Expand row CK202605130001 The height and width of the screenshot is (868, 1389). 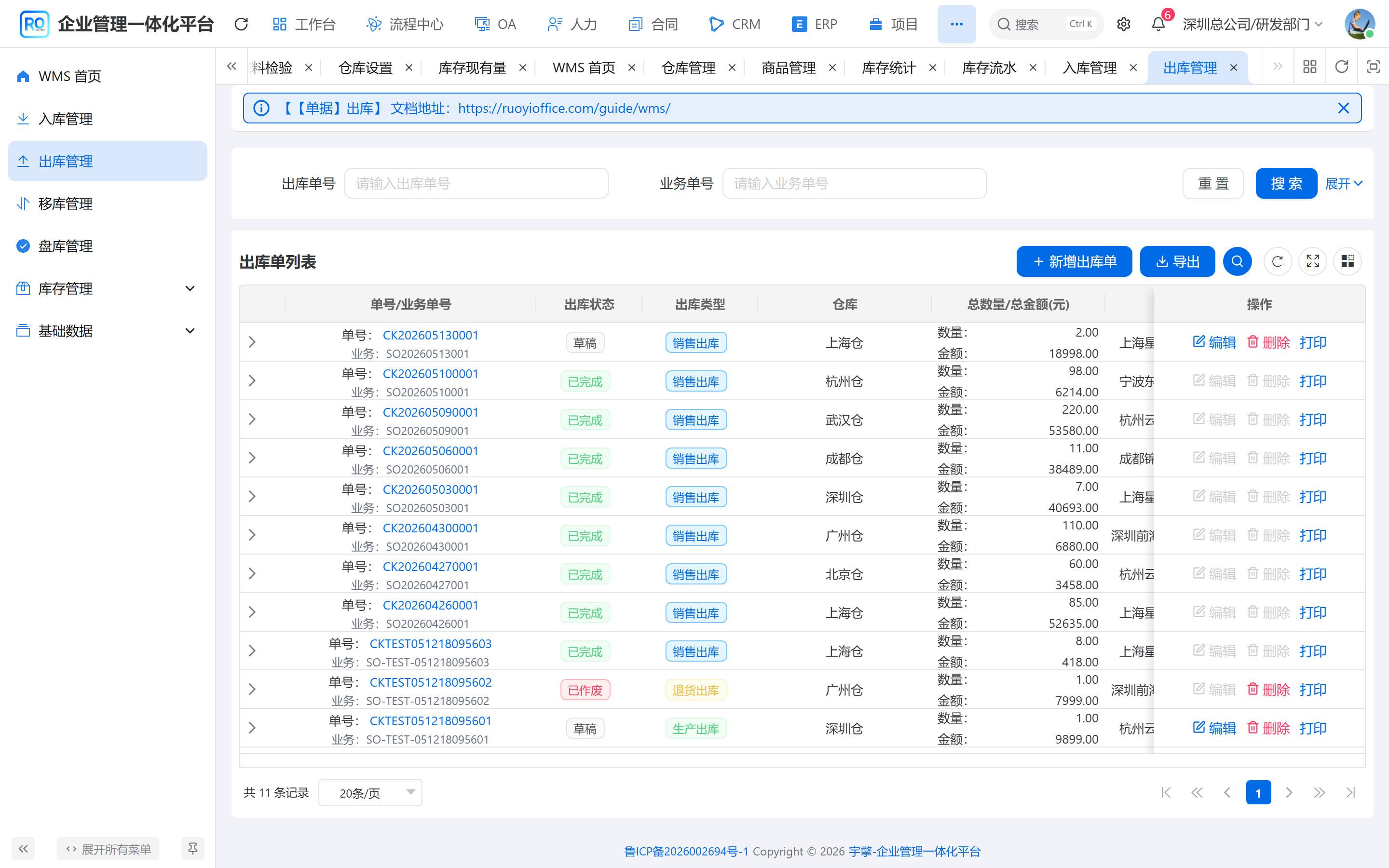pyautogui.click(x=252, y=342)
